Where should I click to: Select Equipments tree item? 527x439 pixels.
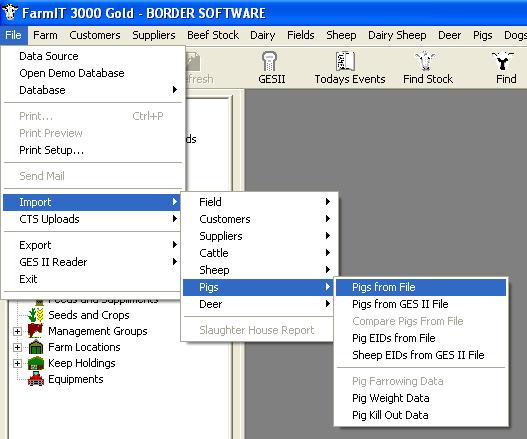tap(76, 379)
